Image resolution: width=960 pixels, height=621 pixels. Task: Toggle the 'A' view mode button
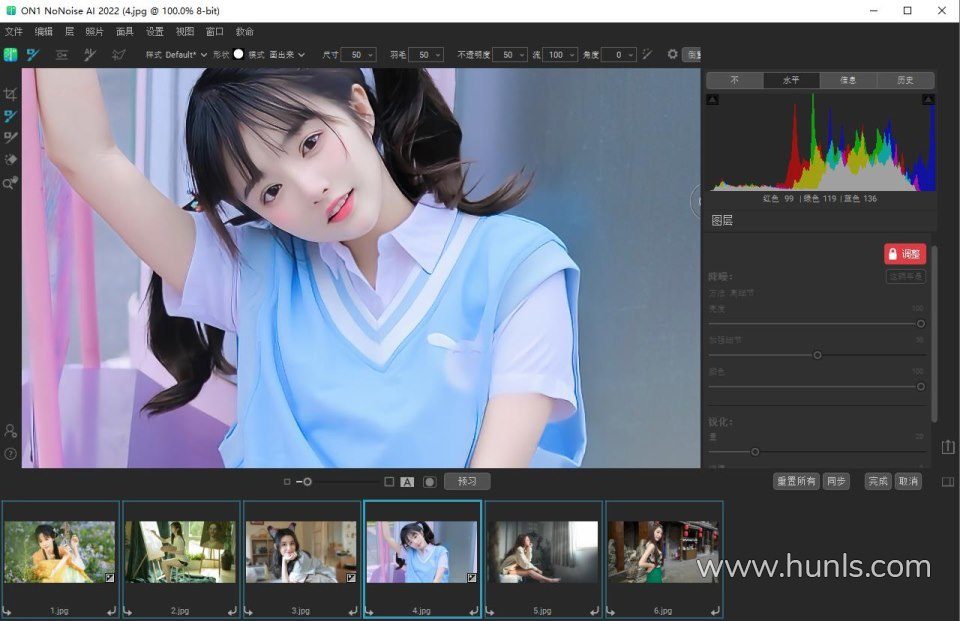tap(407, 482)
